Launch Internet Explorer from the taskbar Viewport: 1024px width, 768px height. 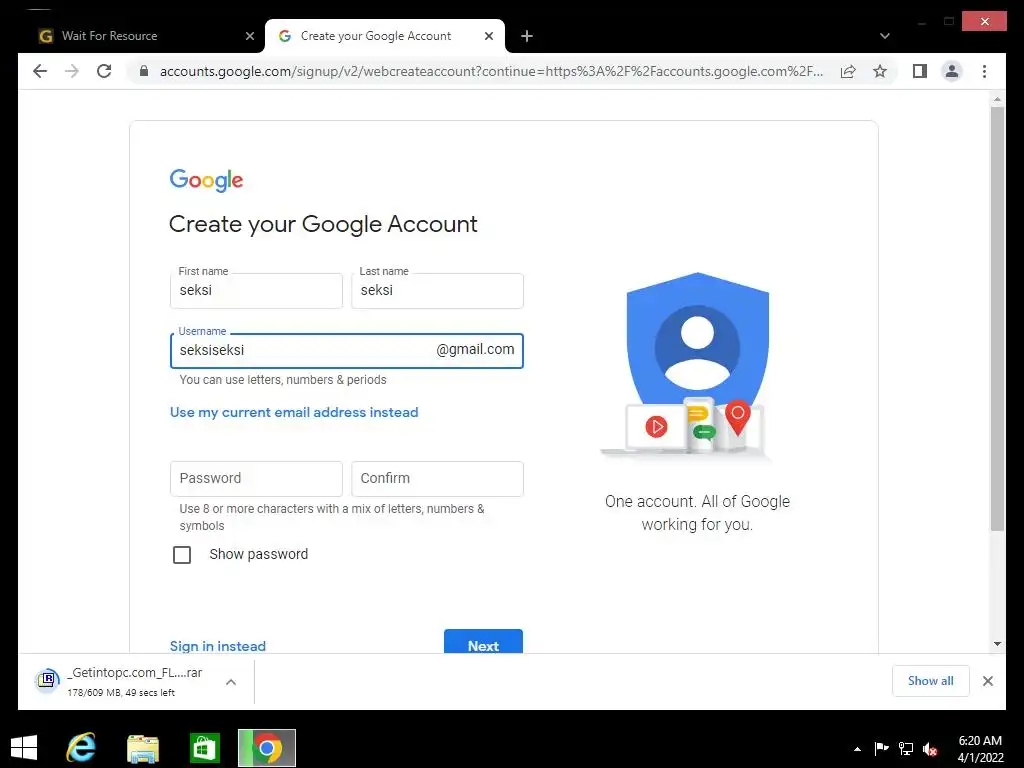[x=82, y=747]
